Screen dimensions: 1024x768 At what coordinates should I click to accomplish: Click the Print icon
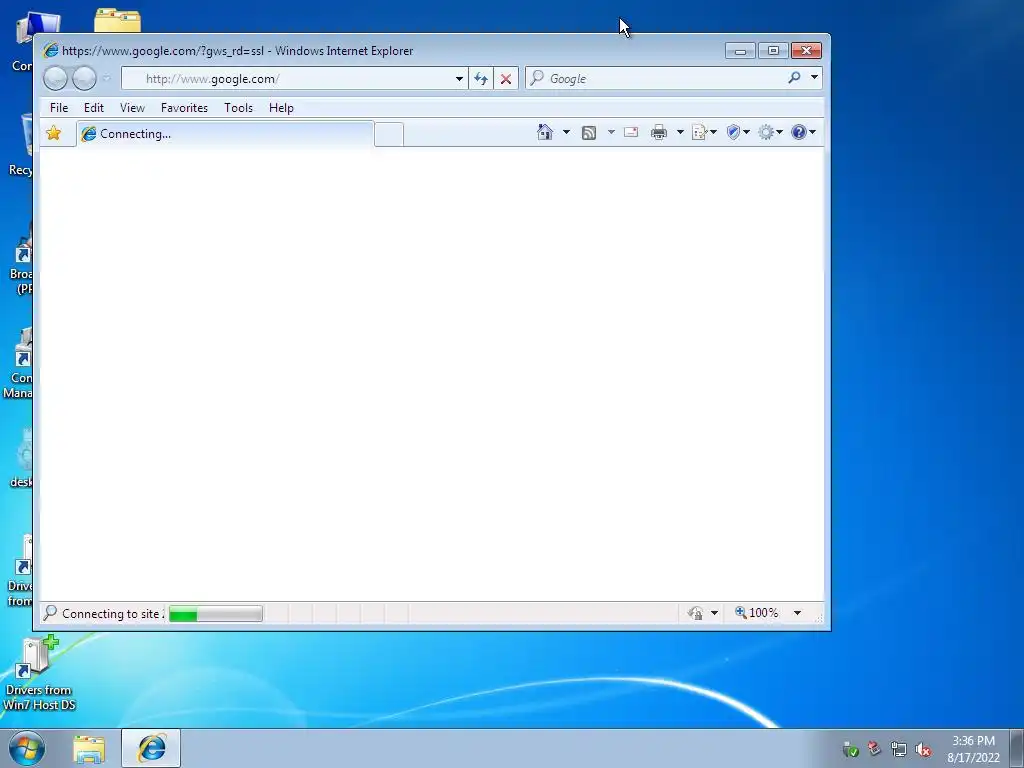pos(659,133)
